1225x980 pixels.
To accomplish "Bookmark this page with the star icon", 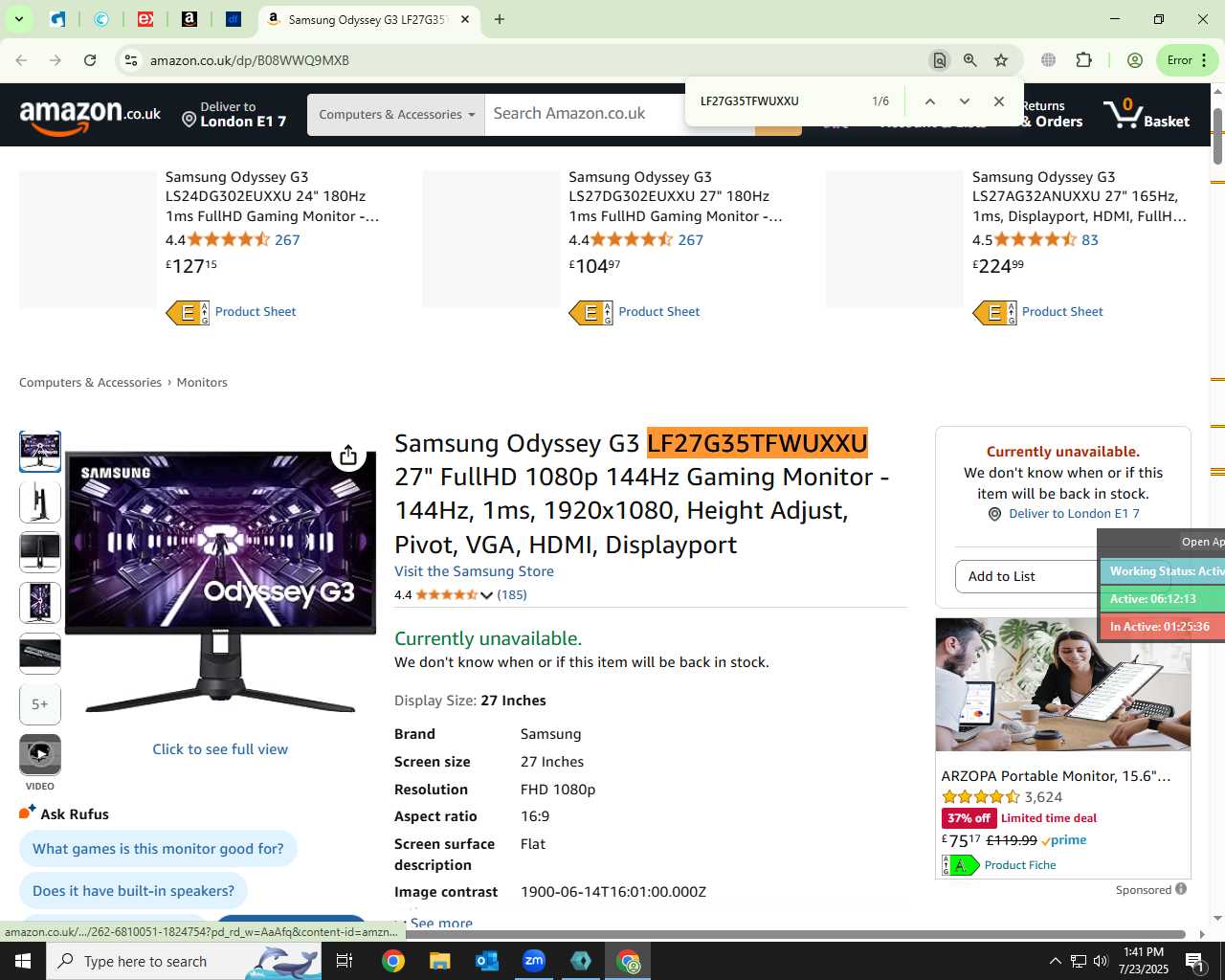I will coord(1001,60).
